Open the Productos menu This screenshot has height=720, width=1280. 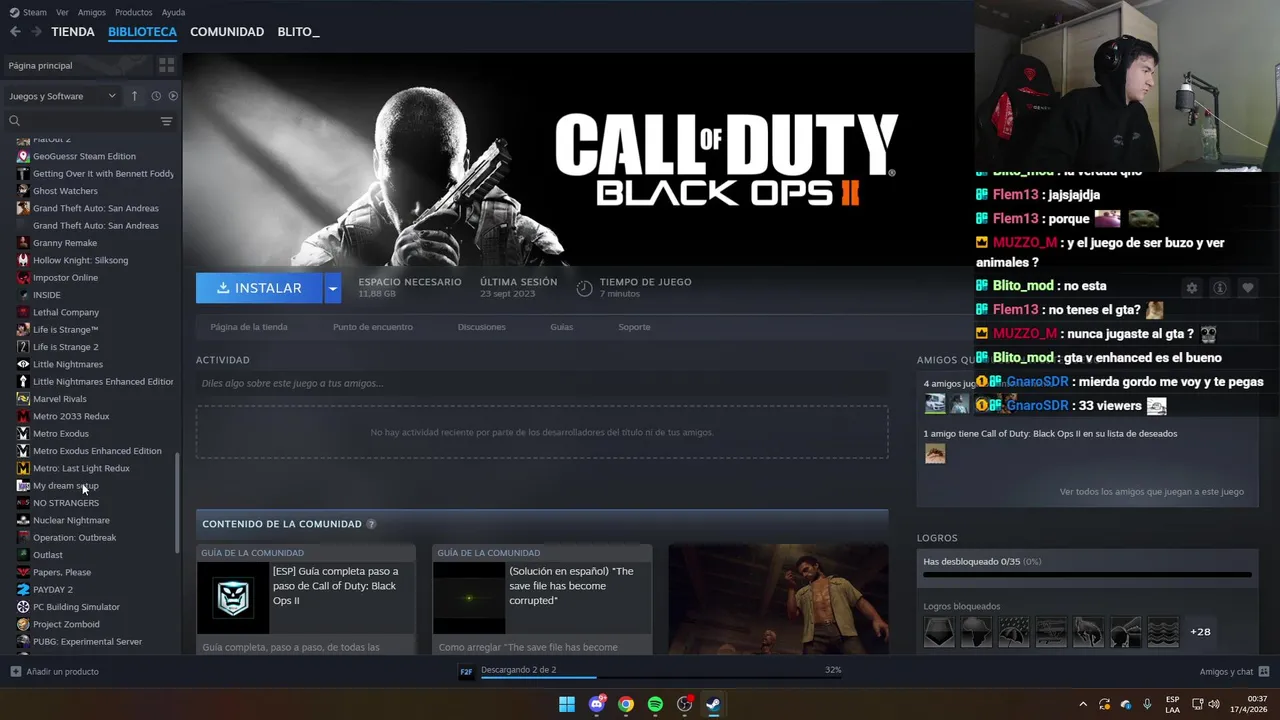pyautogui.click(x=133, y=12)
